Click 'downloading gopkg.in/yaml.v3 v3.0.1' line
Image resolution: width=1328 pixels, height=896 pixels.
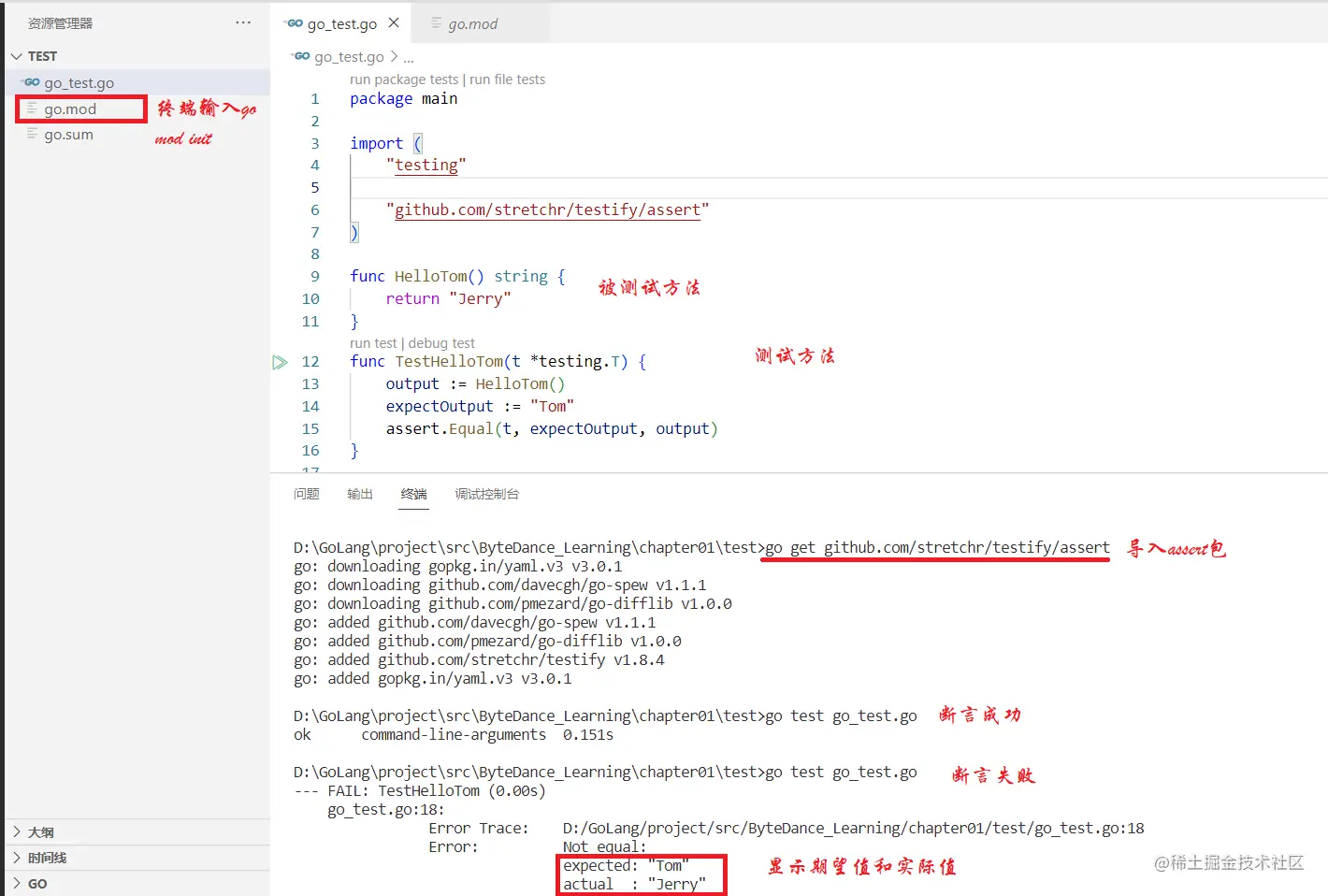[458, 567]
